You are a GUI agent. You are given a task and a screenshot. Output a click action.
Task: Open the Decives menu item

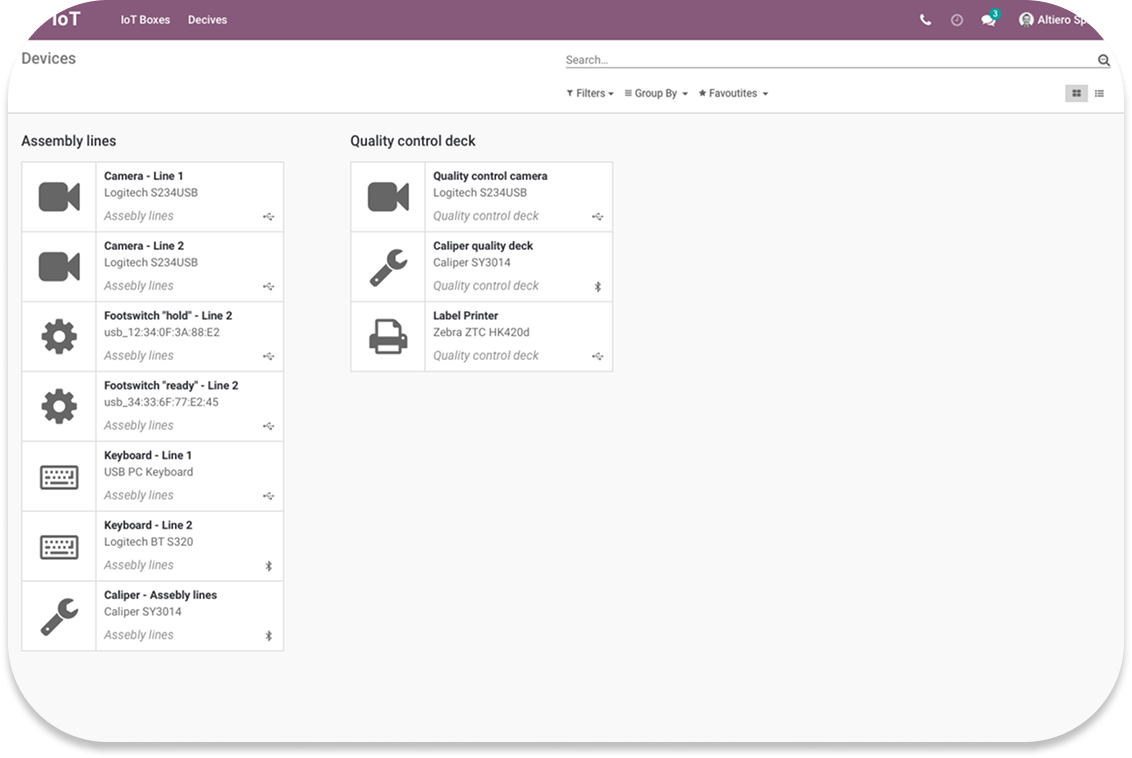(207, 20)
